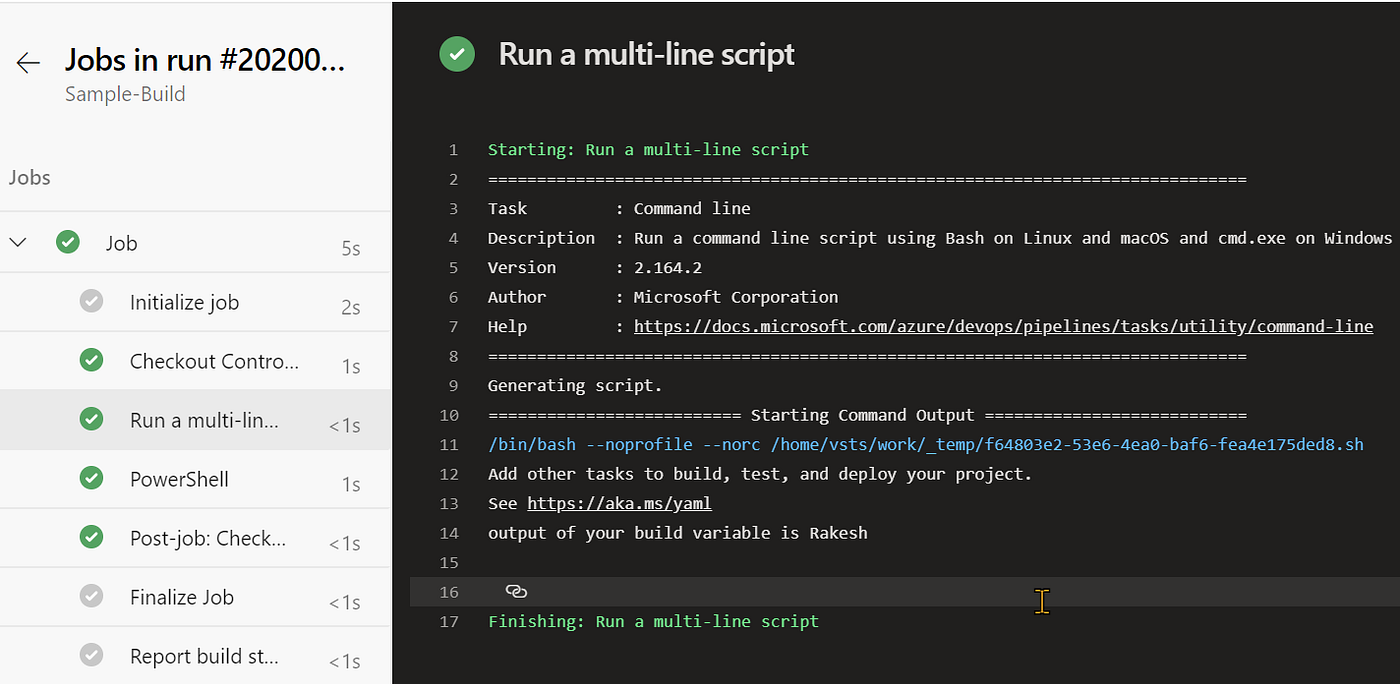Image resolution: width=1400 pixels, height=684 pixels.
Task: Click green check icon for Checkout step
Action: point(91,360)
